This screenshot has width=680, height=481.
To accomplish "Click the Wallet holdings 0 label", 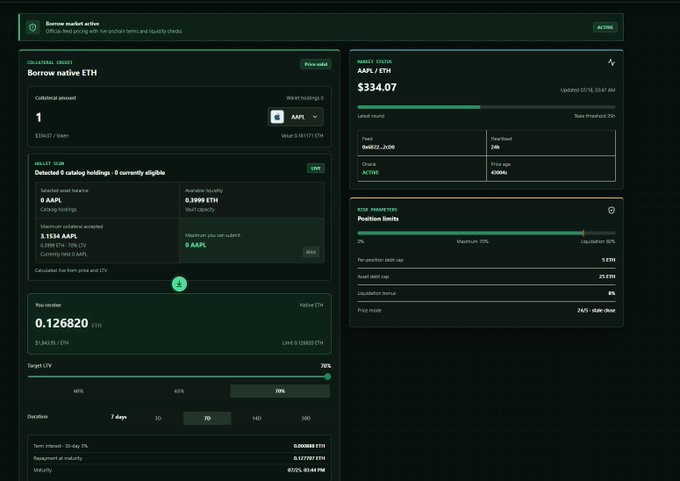I will pyautogui.click(x=304, y=98).
